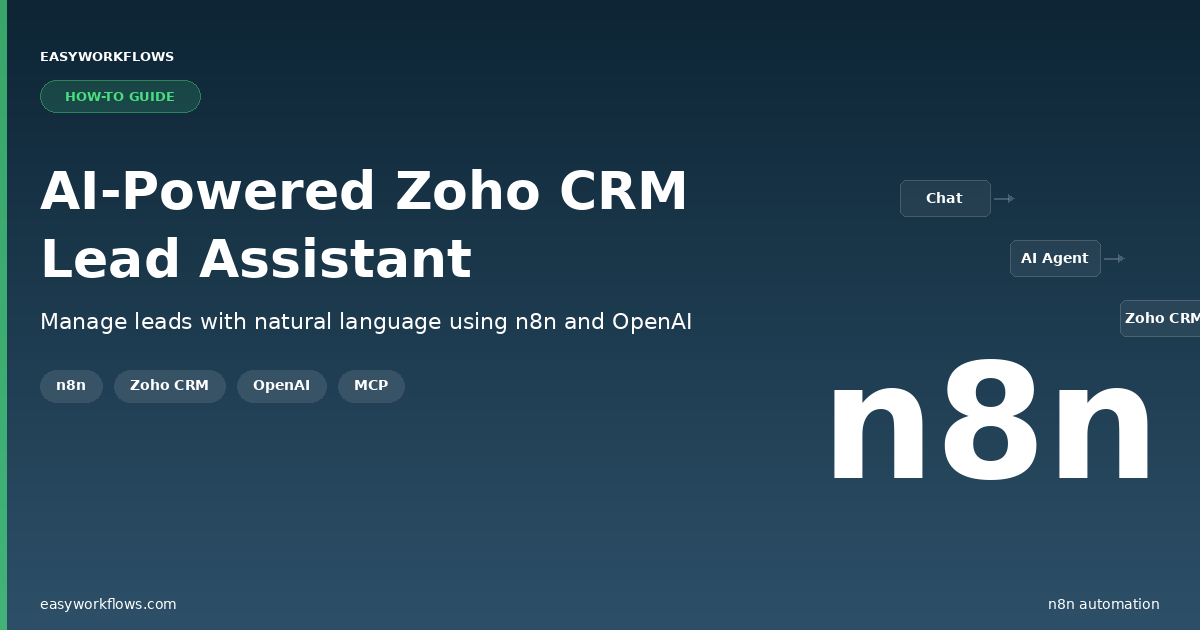Select the Zoho CRM tag pill

click(x=169, y=386)
